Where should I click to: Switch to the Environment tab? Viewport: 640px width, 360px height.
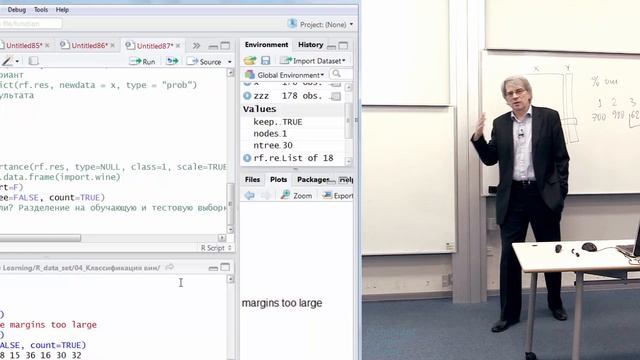pos(266,44)
